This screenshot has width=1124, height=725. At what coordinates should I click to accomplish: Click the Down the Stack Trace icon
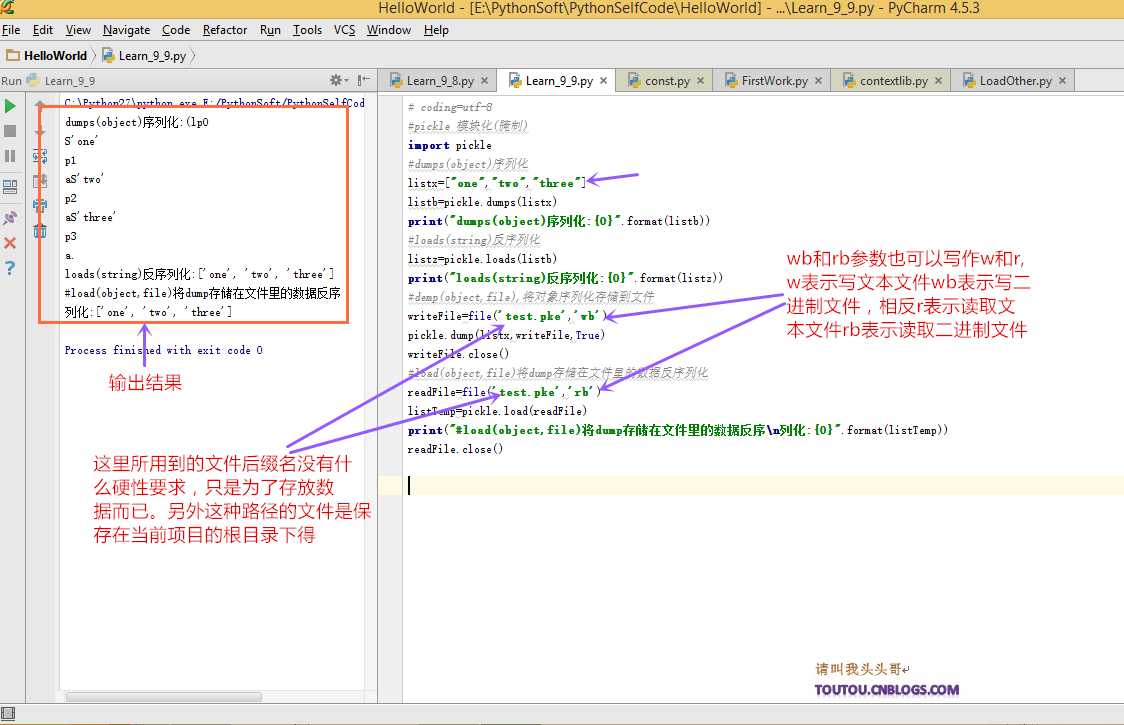click(x=39, y=132)
